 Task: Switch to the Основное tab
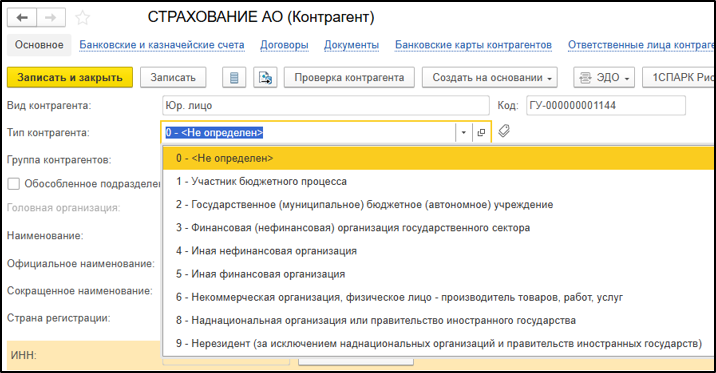[39, 45]
